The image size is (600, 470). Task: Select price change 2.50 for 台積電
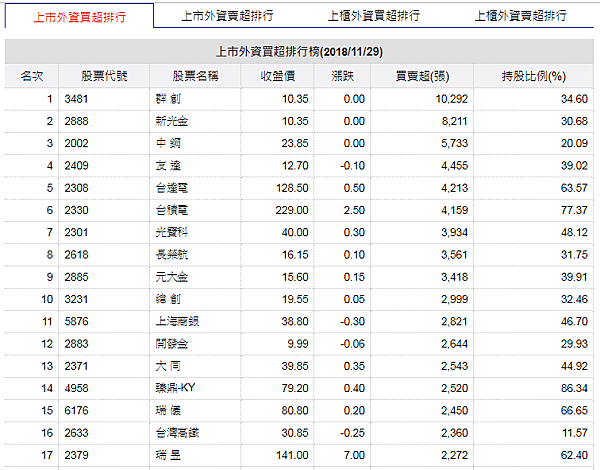(354, 210)
